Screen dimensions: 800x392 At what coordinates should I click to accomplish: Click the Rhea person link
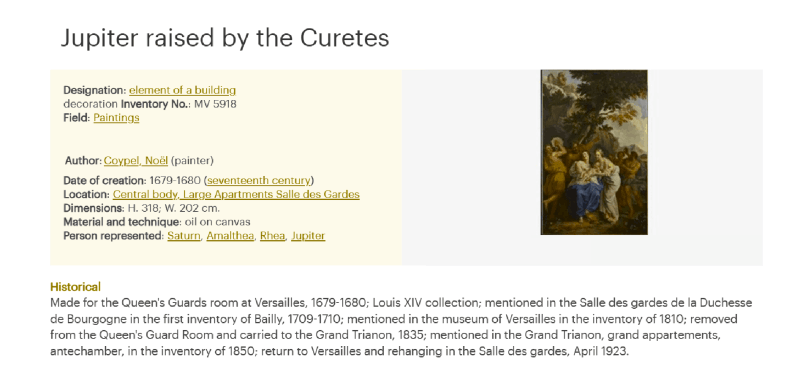point(272,236)
